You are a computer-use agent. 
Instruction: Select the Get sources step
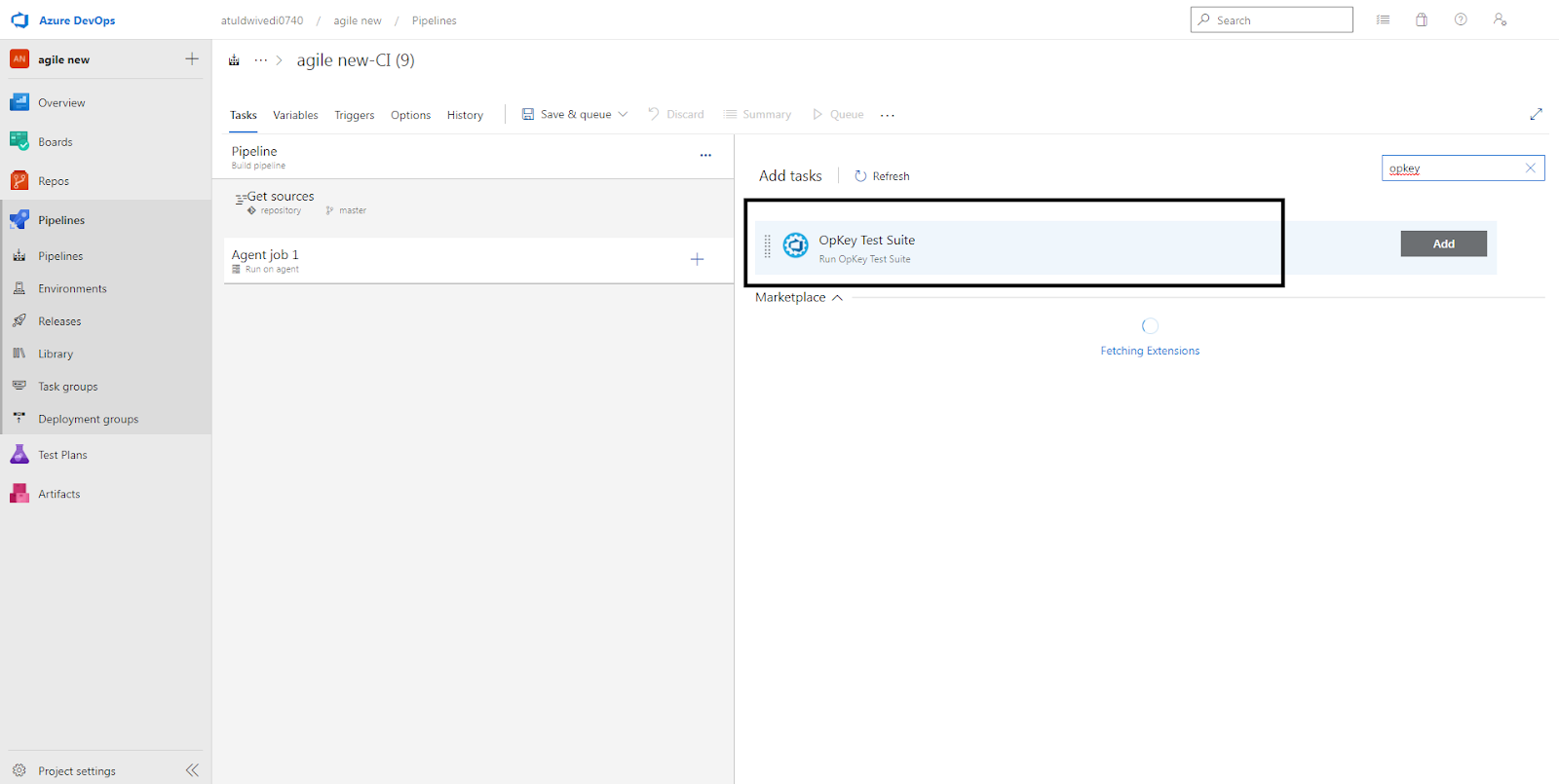478,203
